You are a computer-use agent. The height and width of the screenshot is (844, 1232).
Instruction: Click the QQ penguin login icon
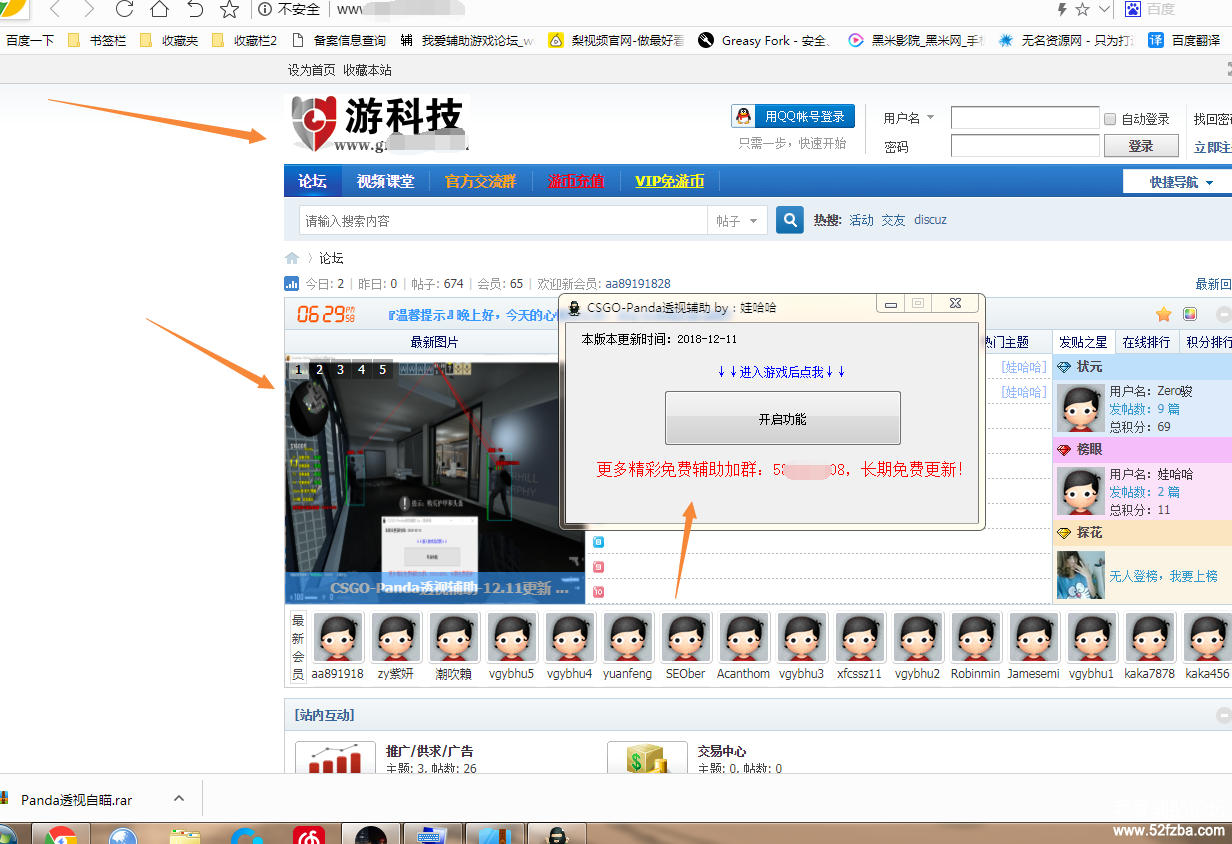744,117
